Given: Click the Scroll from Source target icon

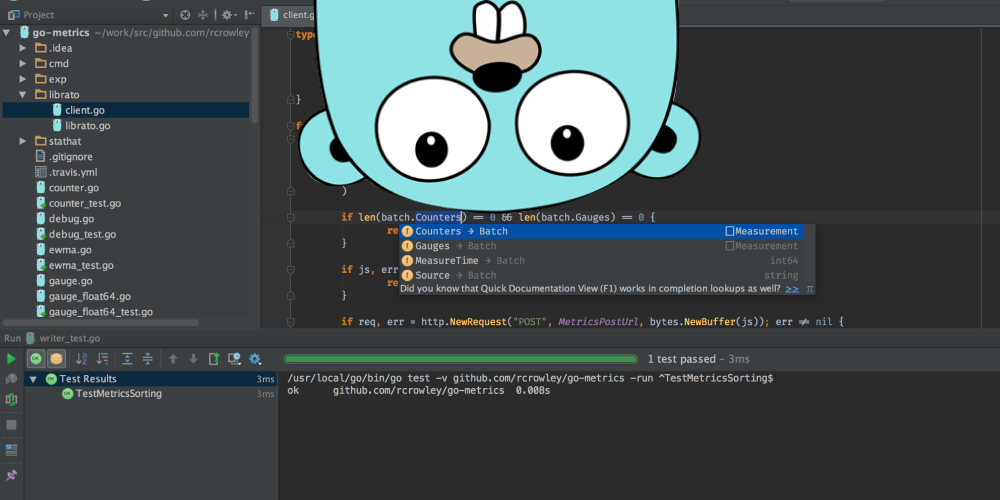Looking at the screenshot, I should point(185,15).
